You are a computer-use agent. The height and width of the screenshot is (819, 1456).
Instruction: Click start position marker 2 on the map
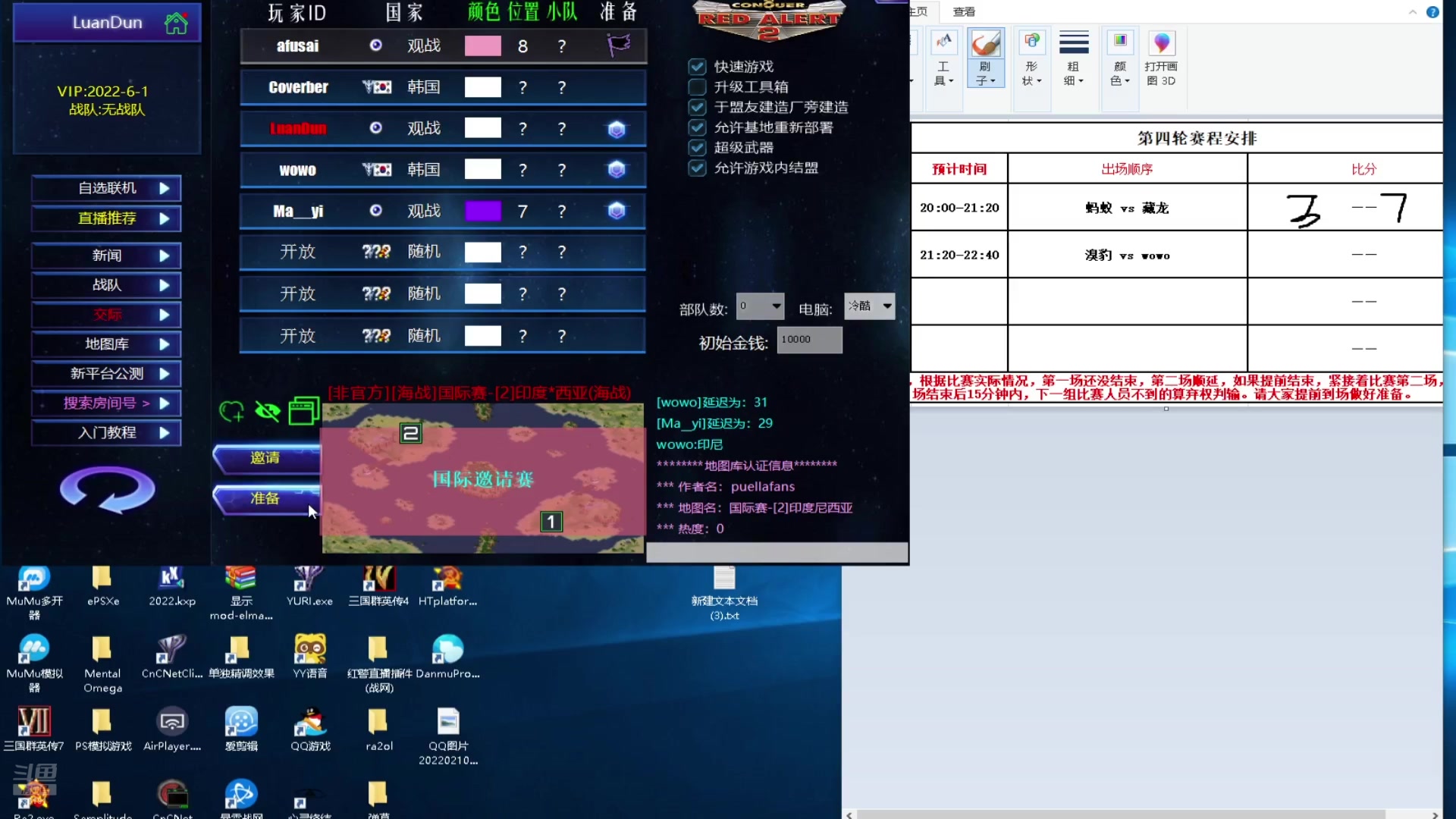point(410,434)
